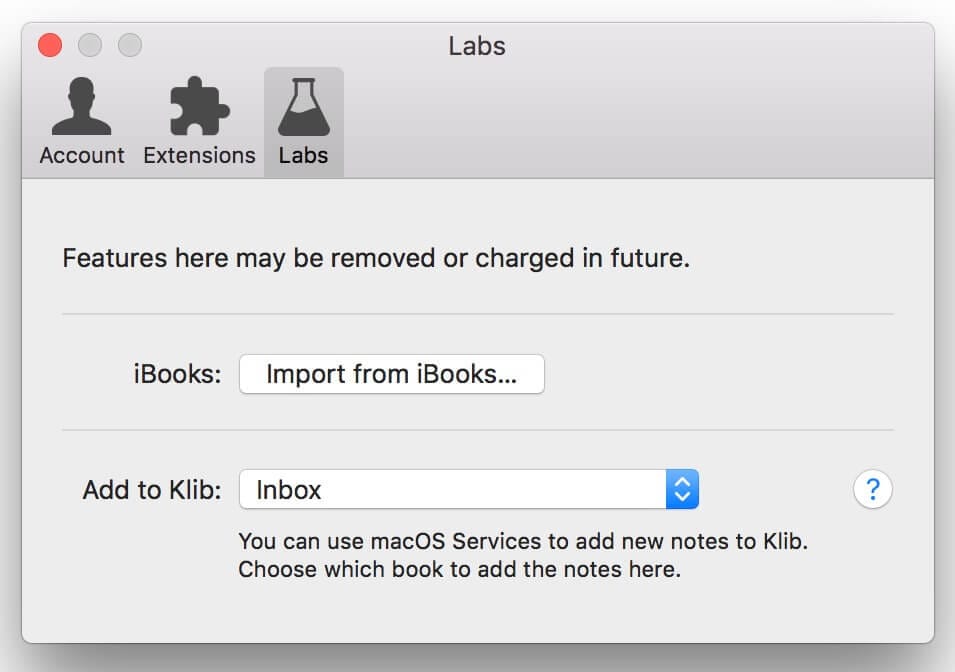Click the iBooks: field label
This screenshot has height=672, width=955.
[x=177, y=375]
